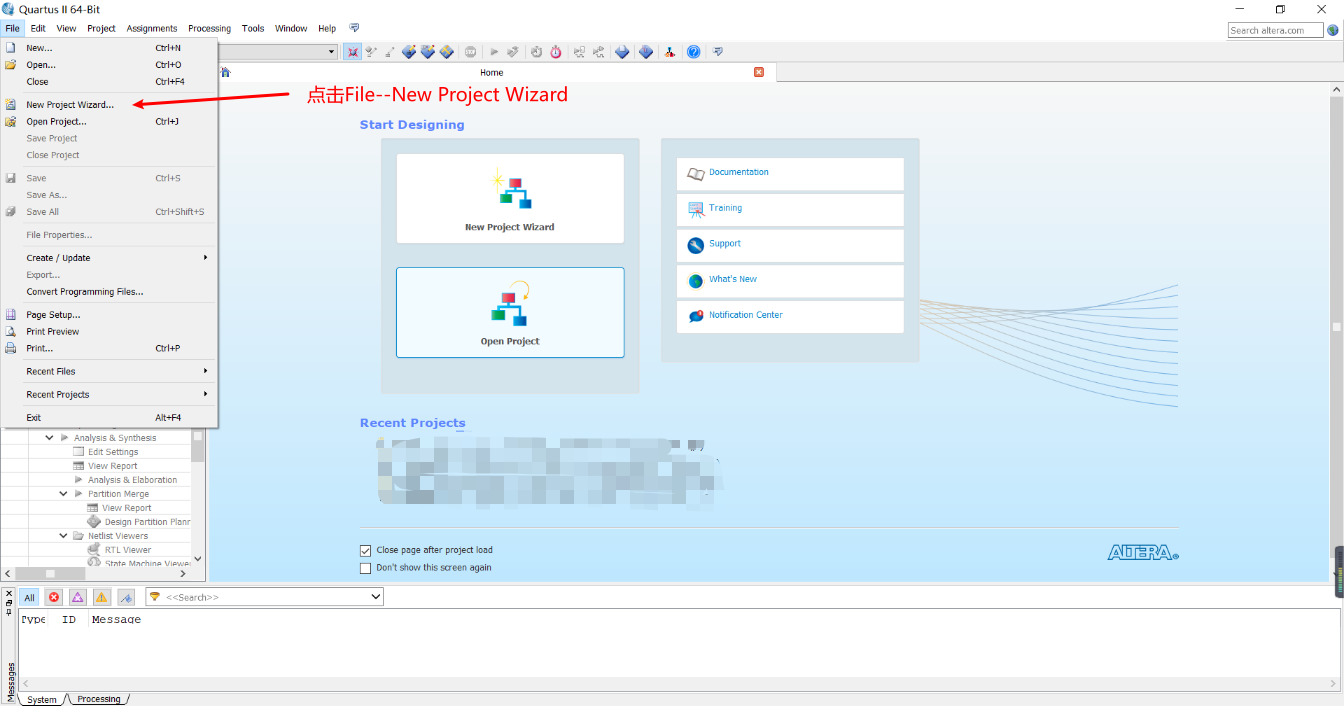Open the Tools menu
The height and width of the screenshot is (706, 1344).
pyautogui.click(x=253, y=28)
